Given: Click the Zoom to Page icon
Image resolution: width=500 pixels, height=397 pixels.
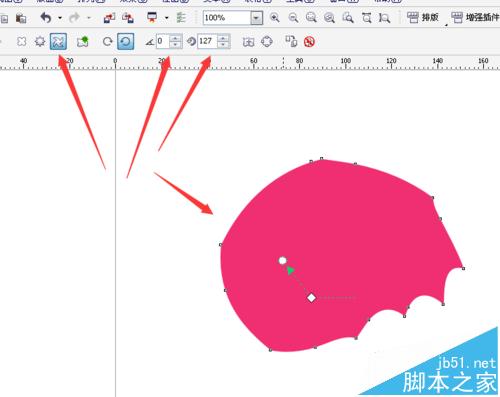Looking at the screenshot, I should (x=348, y=17).
